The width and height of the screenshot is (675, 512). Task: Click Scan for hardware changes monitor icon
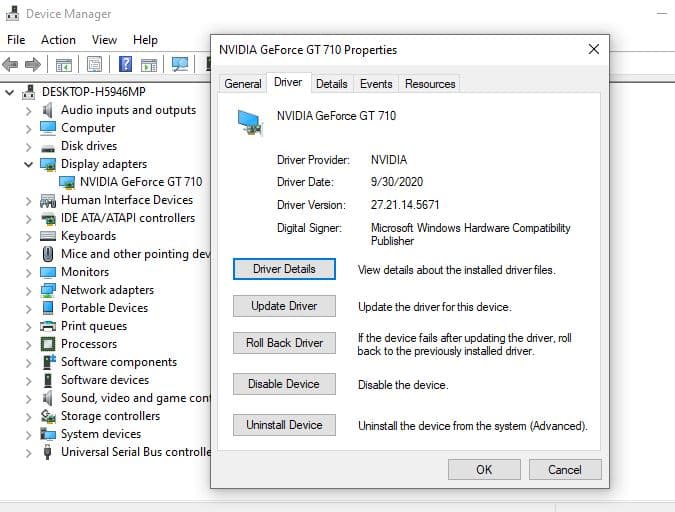click(x=180, y=65)
